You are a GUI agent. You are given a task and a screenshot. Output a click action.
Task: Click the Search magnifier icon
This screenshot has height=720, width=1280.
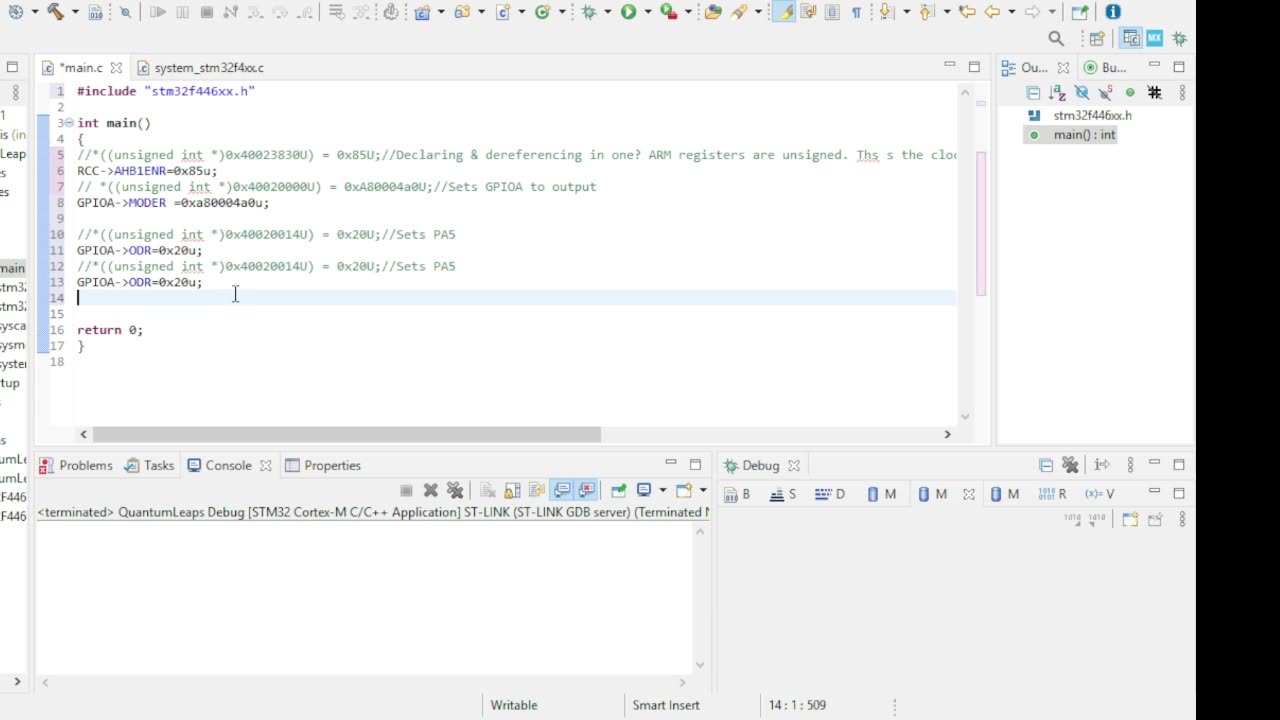pyautogui.click(x=1056, y=39)
